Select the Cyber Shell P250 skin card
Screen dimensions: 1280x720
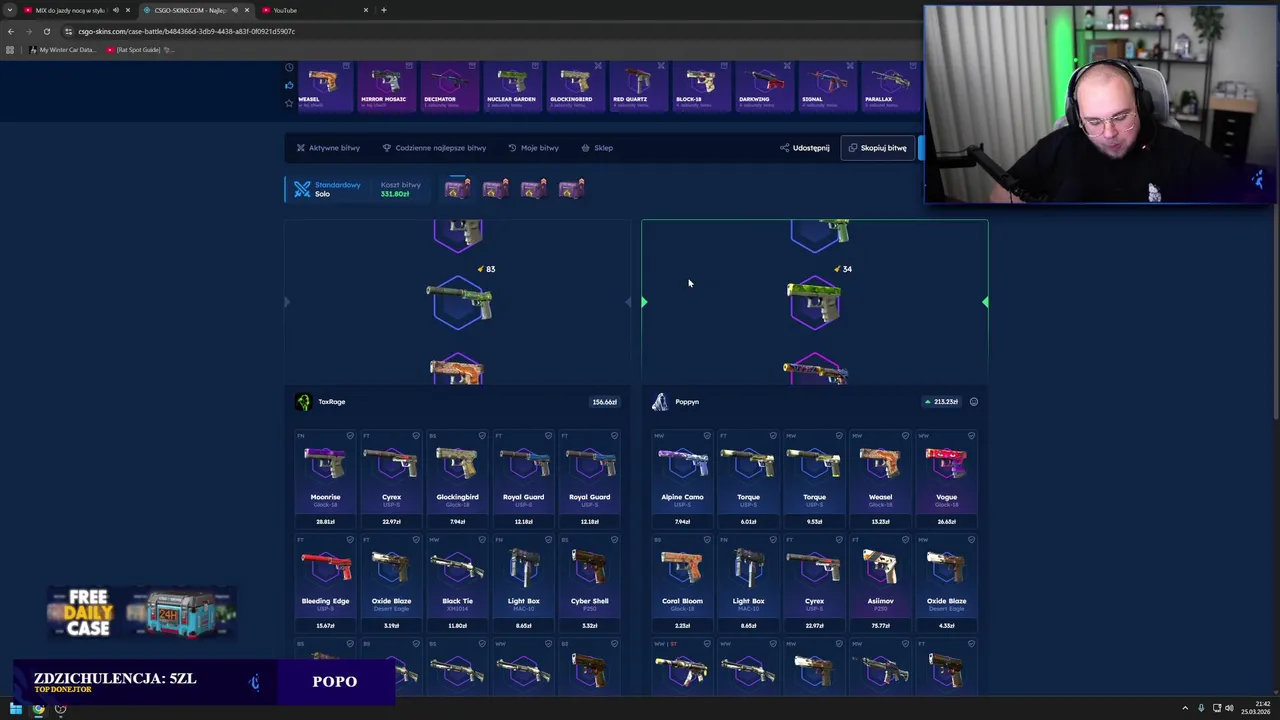[x=589, y=583]
